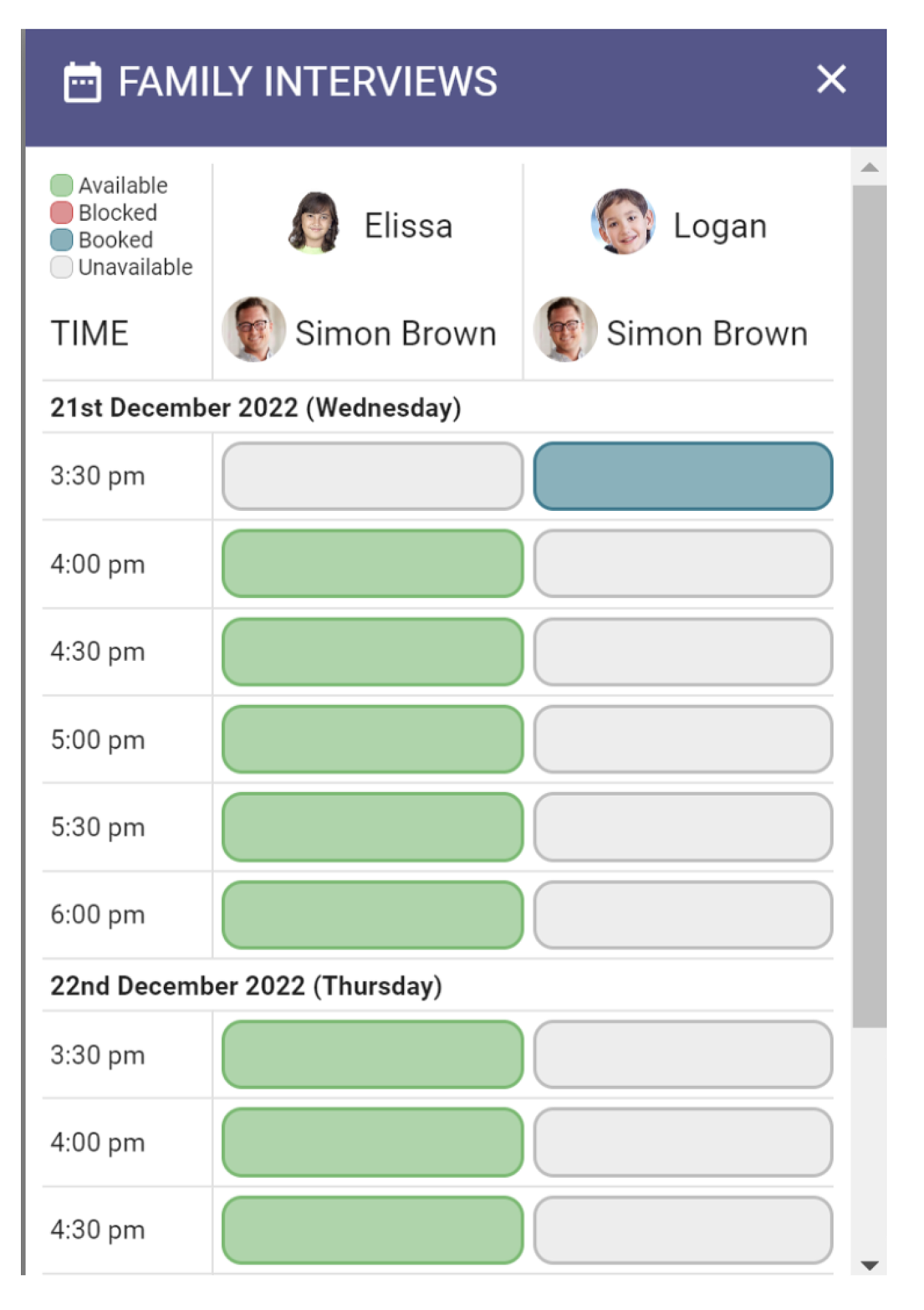Click the scroll down arrow
The height and width of the screenshot is (1310, 924).
(869, 1265)
